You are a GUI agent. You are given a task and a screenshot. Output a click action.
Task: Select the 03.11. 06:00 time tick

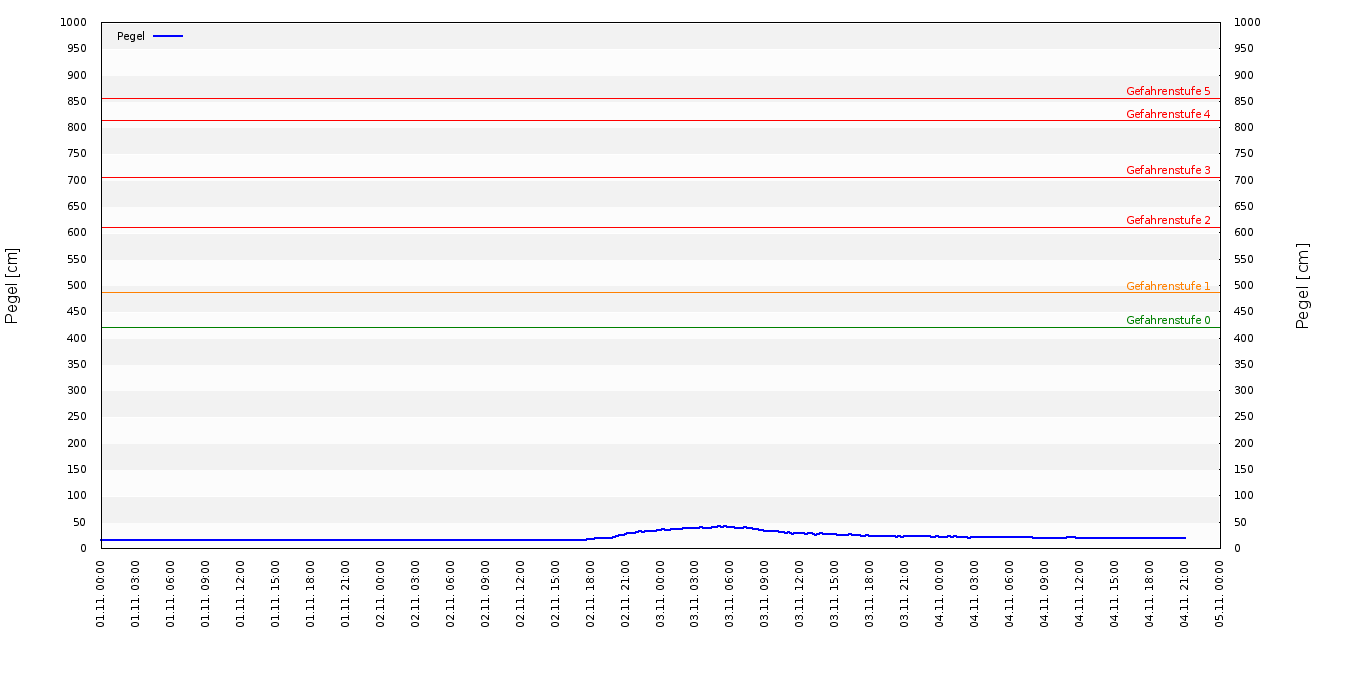pos(730,593)
